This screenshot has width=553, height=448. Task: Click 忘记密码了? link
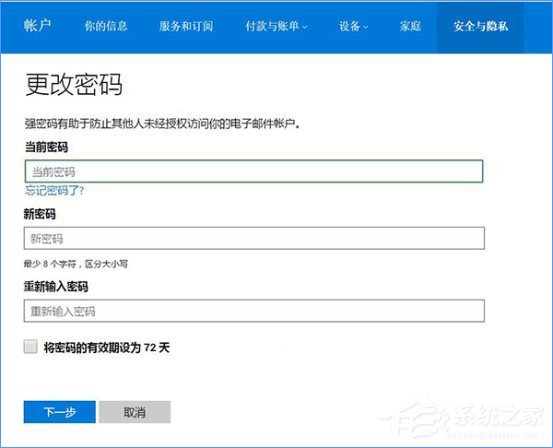click(54, 191)
